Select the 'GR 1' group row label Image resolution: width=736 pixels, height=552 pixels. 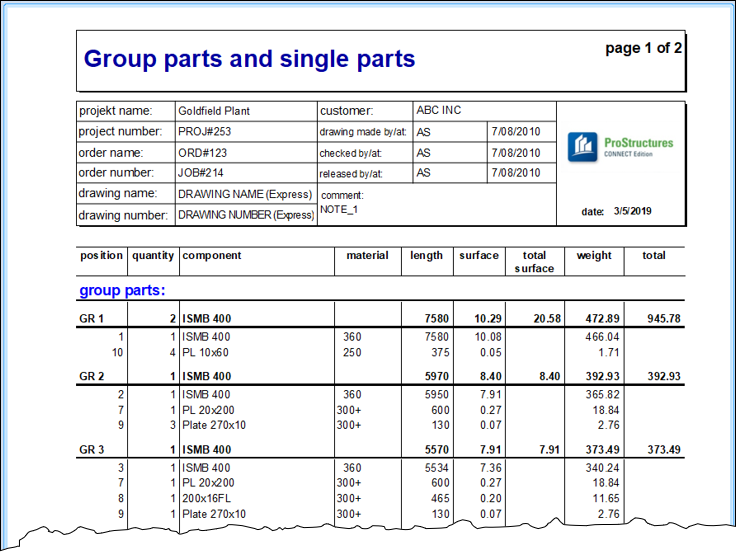tap(92, 319)
